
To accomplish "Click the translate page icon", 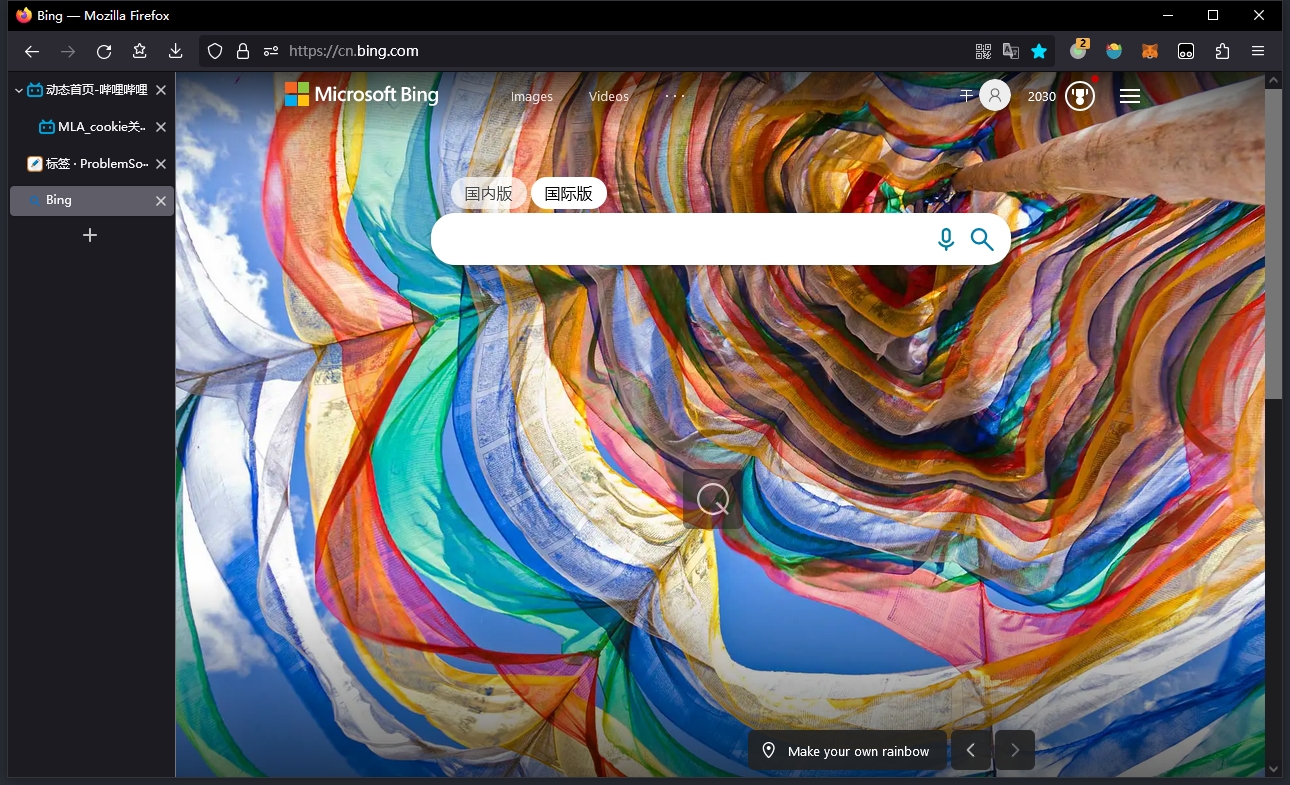I will click(1011, 51).
